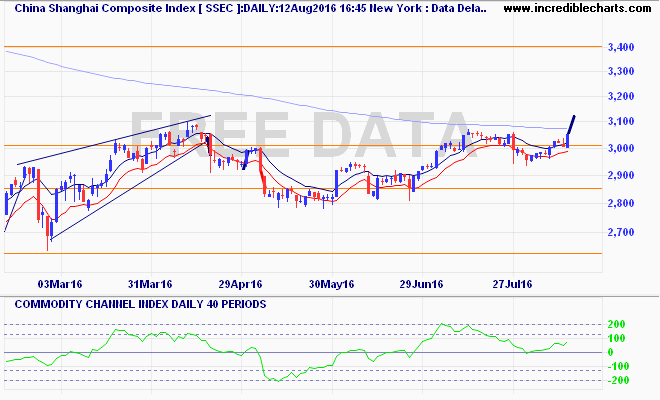
Task: Click the 3,200 price axis label
Action: [620, 97]
